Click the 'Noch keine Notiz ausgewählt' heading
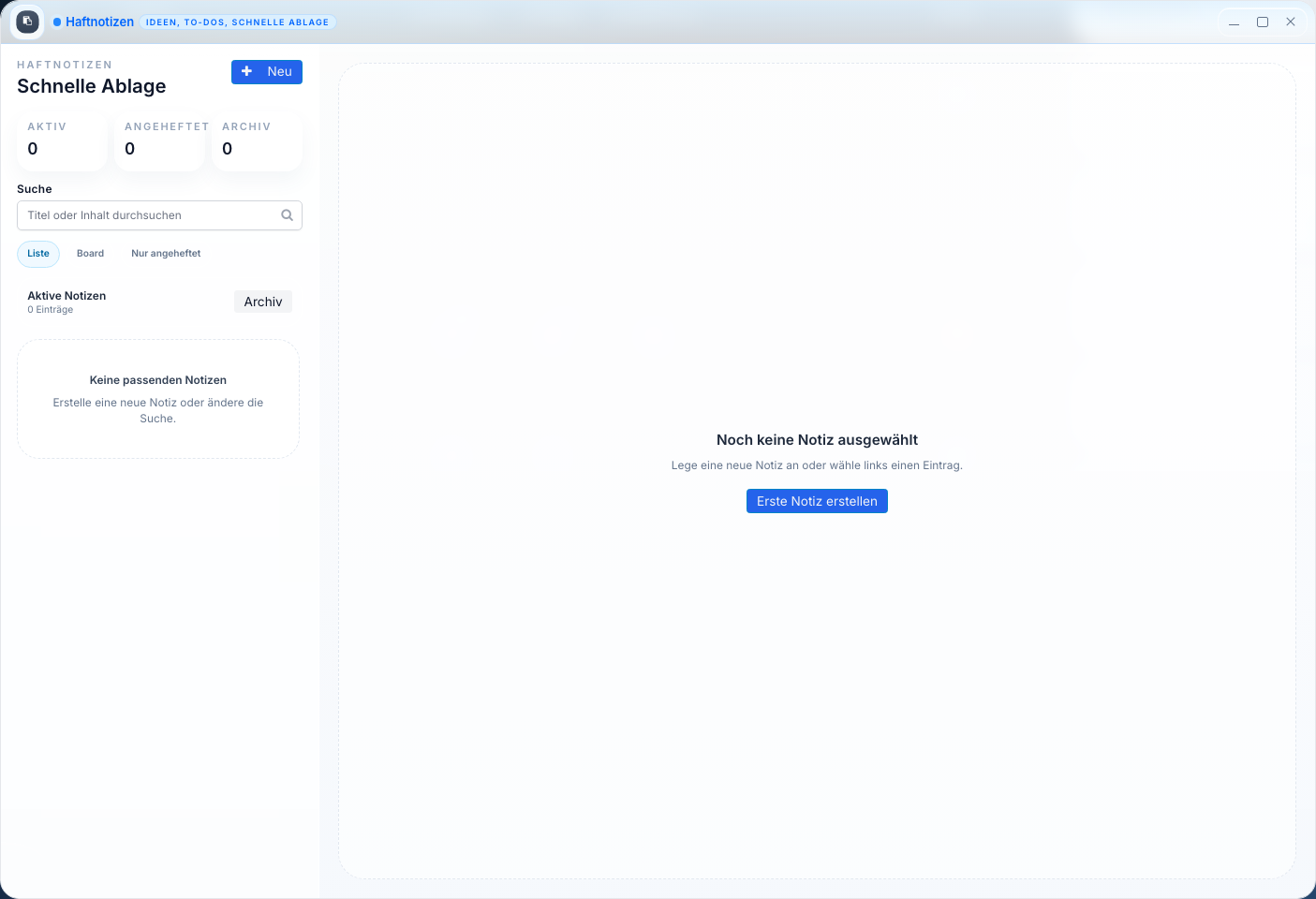Viewport: 1316px width, 899px height. [817, 440]
